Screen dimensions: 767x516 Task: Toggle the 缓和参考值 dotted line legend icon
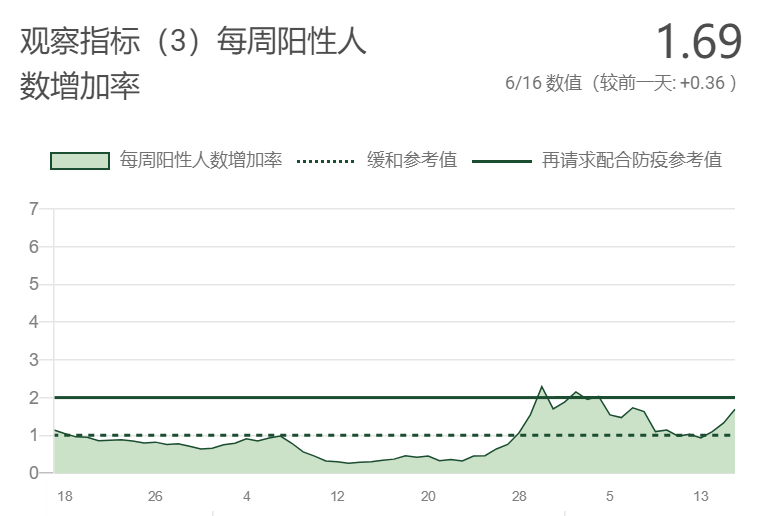coord(325,161)
